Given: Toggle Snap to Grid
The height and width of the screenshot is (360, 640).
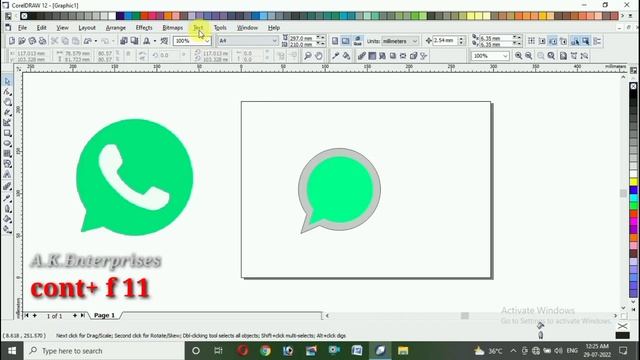Looking at the screenshot, I should click(x=531, y=41).
